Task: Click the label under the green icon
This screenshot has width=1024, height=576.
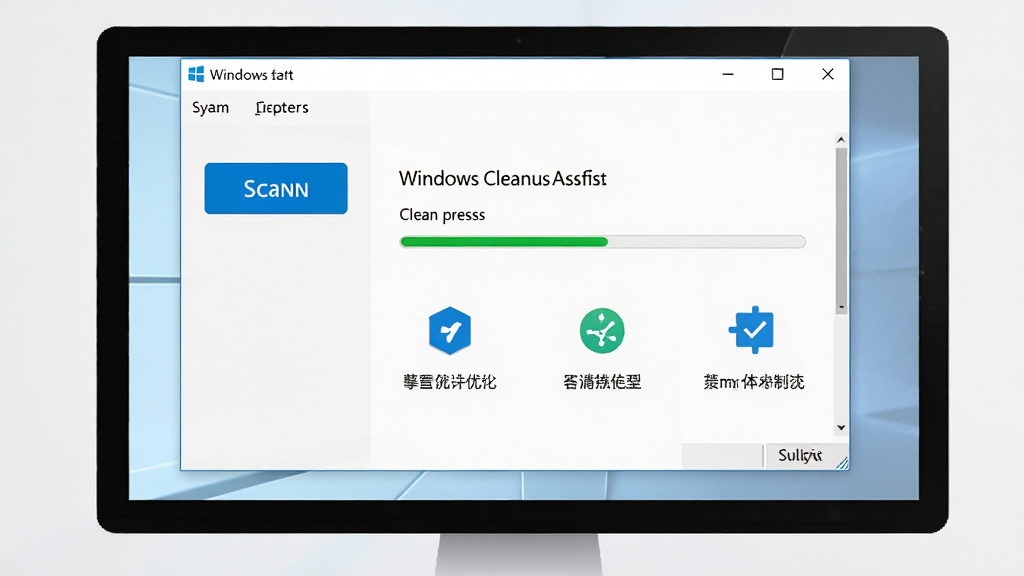Action: [x=601, y=381]
